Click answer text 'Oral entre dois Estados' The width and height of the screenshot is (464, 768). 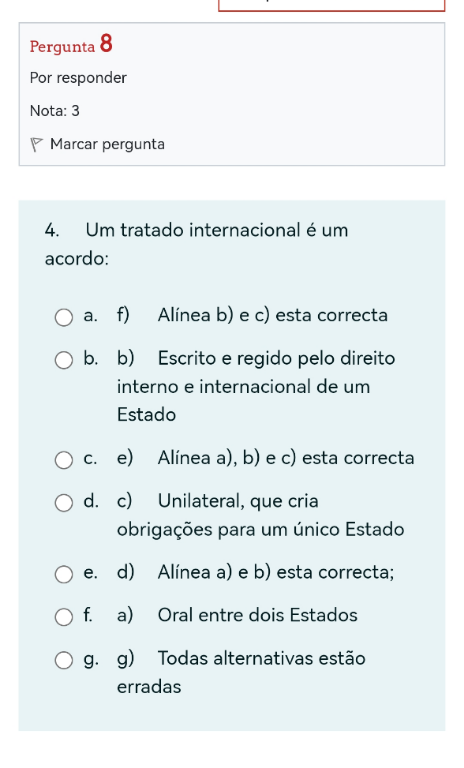258,615
